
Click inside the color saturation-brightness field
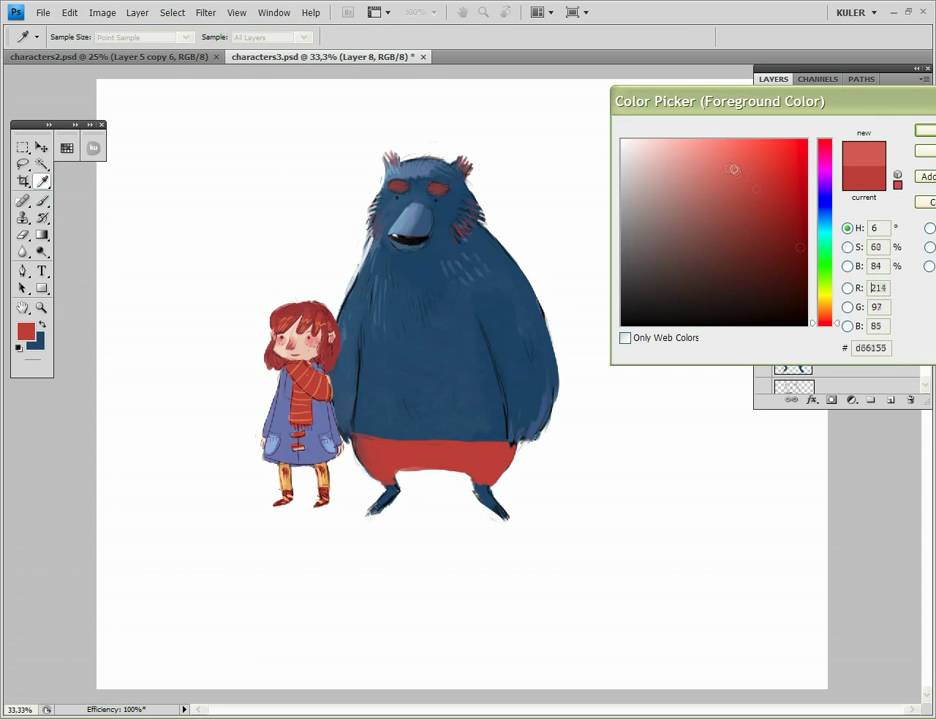point(714,232)
